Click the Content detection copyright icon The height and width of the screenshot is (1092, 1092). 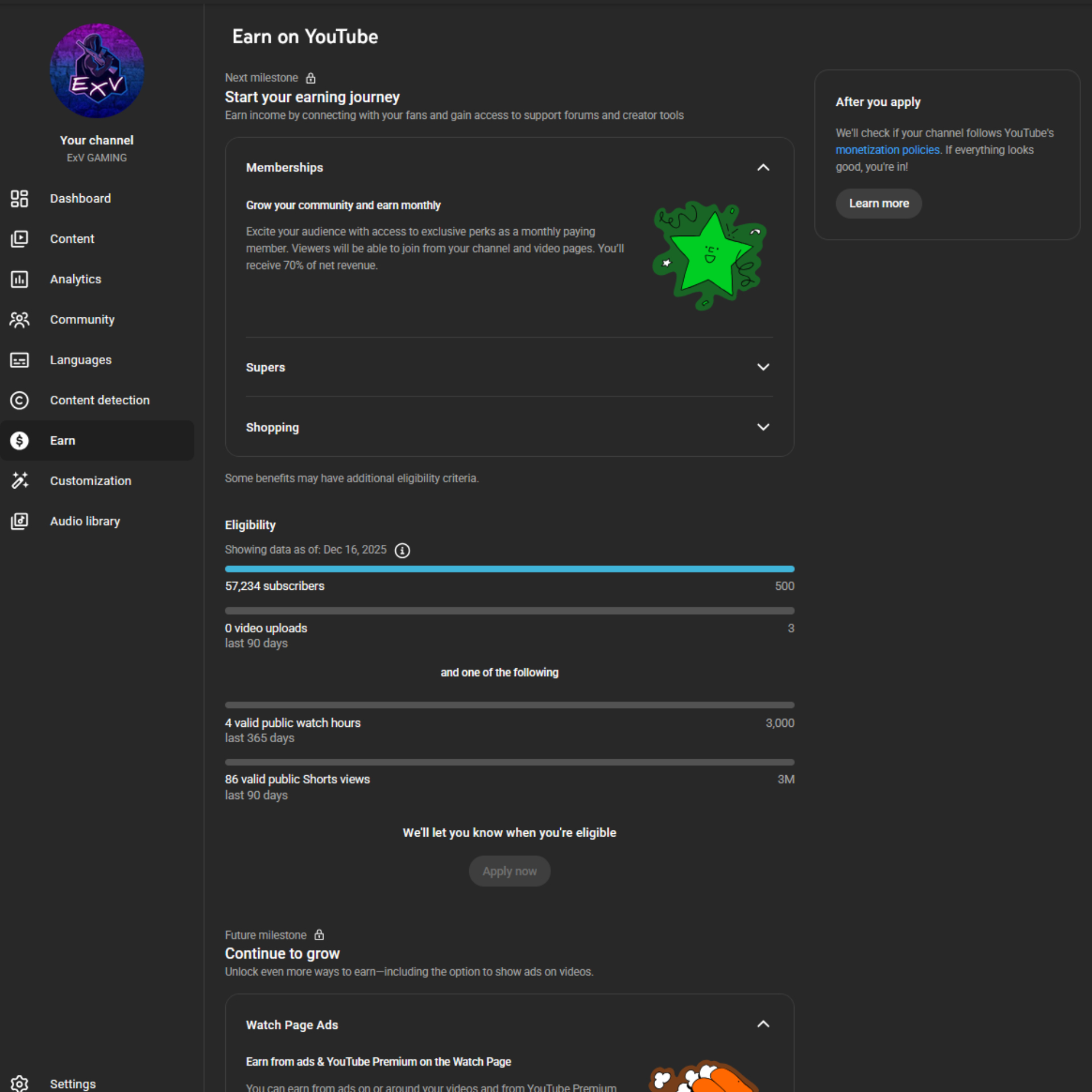(19, 400)
